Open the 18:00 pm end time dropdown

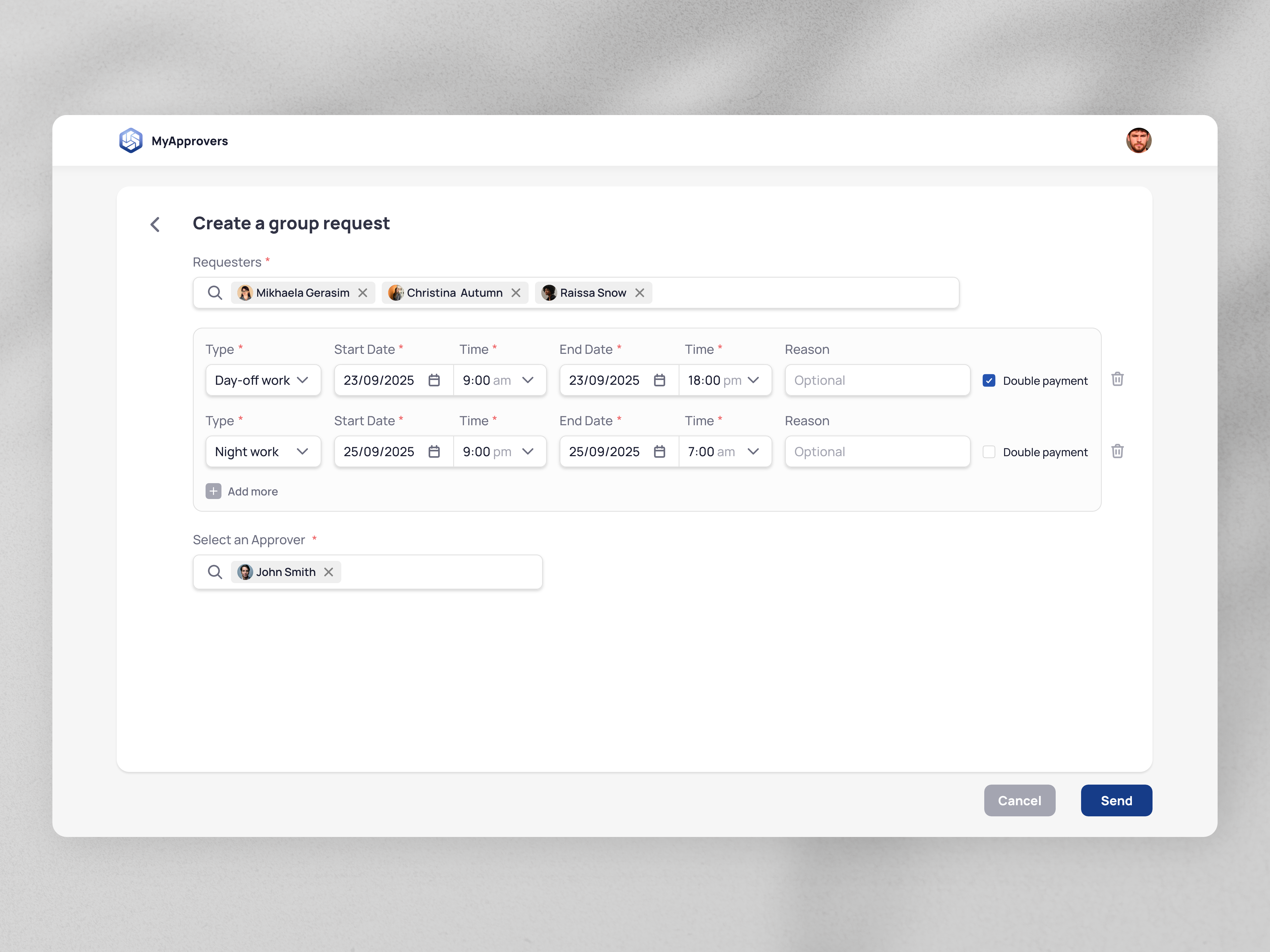click(725, 380)
